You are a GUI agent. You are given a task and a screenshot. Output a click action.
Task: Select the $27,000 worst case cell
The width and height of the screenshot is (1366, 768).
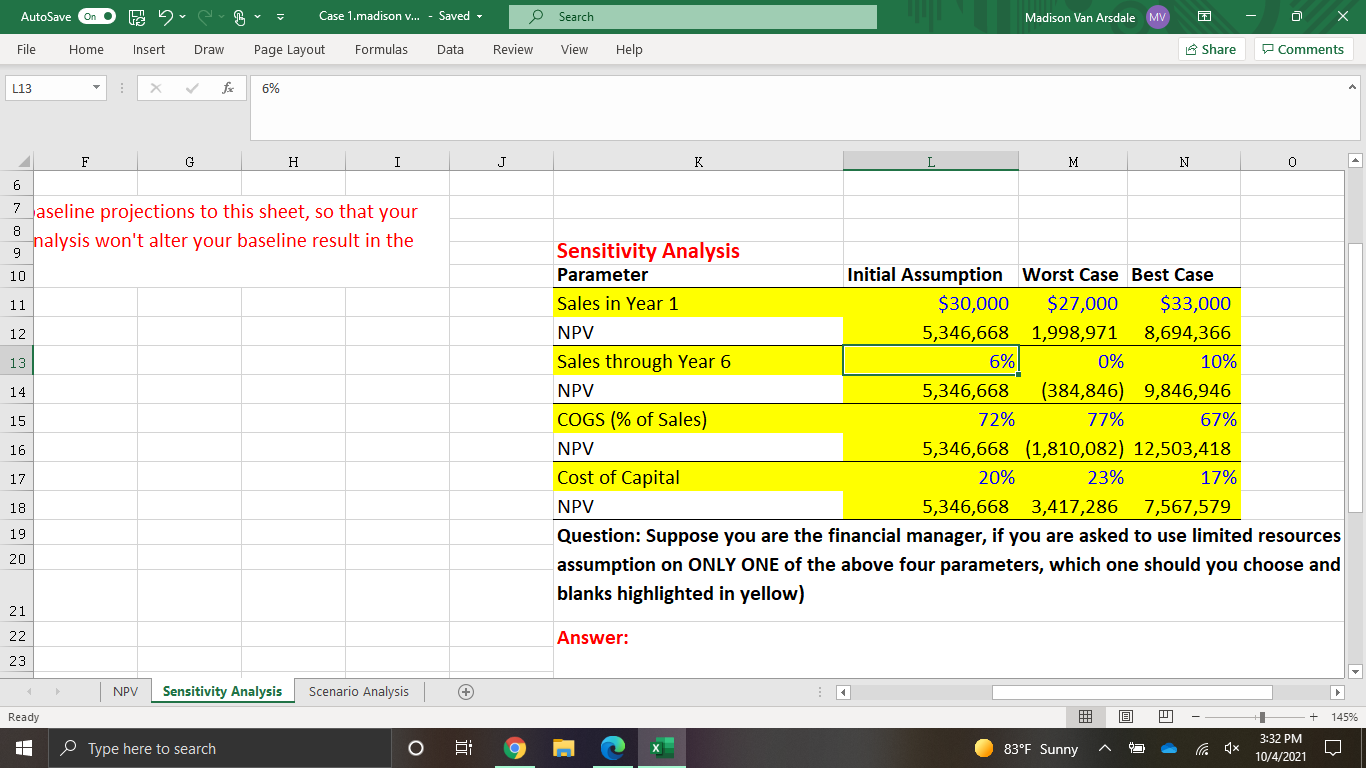(1073, 303)
